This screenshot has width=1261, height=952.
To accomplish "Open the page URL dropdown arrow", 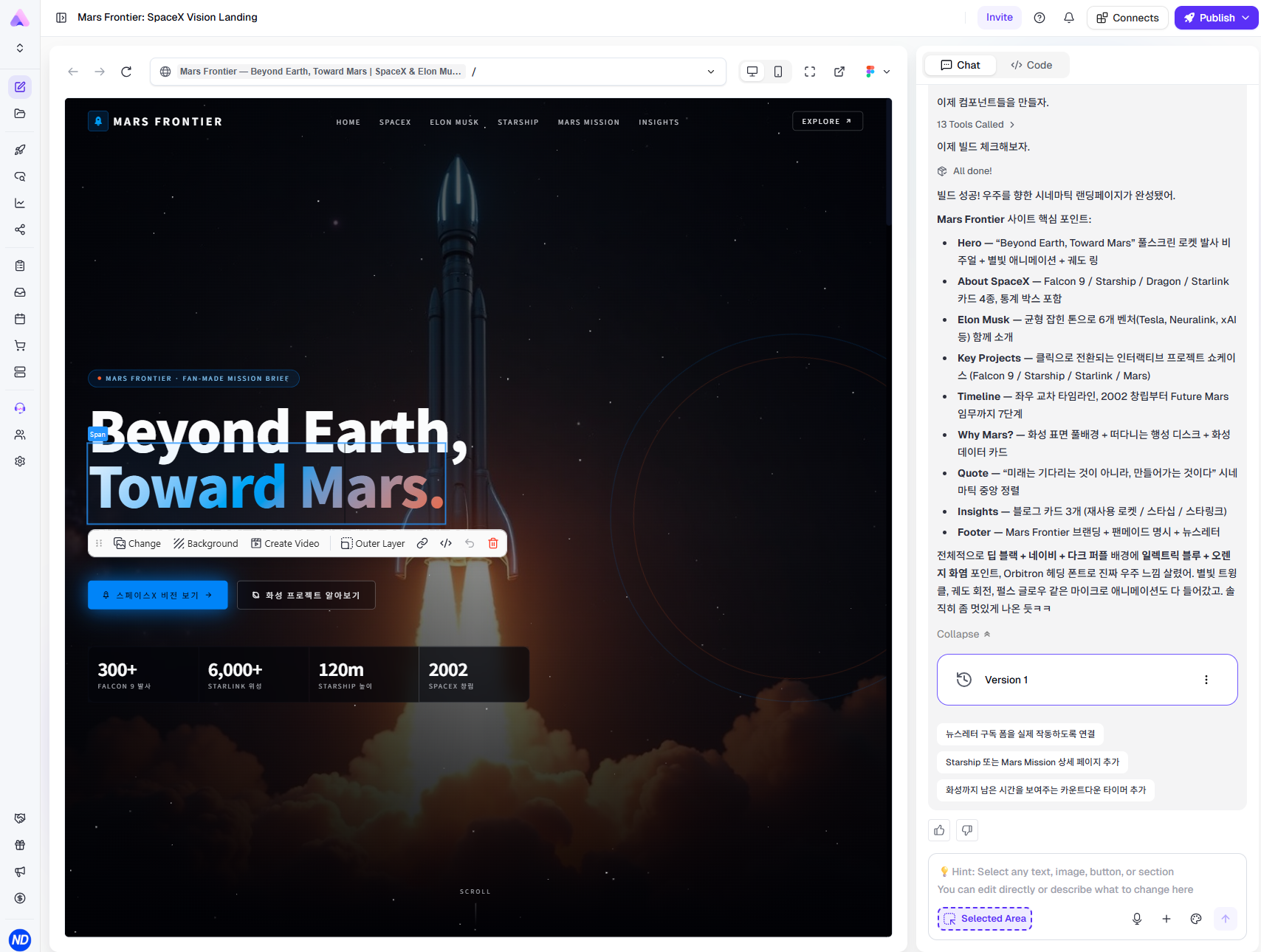I will tap(711, 72).
